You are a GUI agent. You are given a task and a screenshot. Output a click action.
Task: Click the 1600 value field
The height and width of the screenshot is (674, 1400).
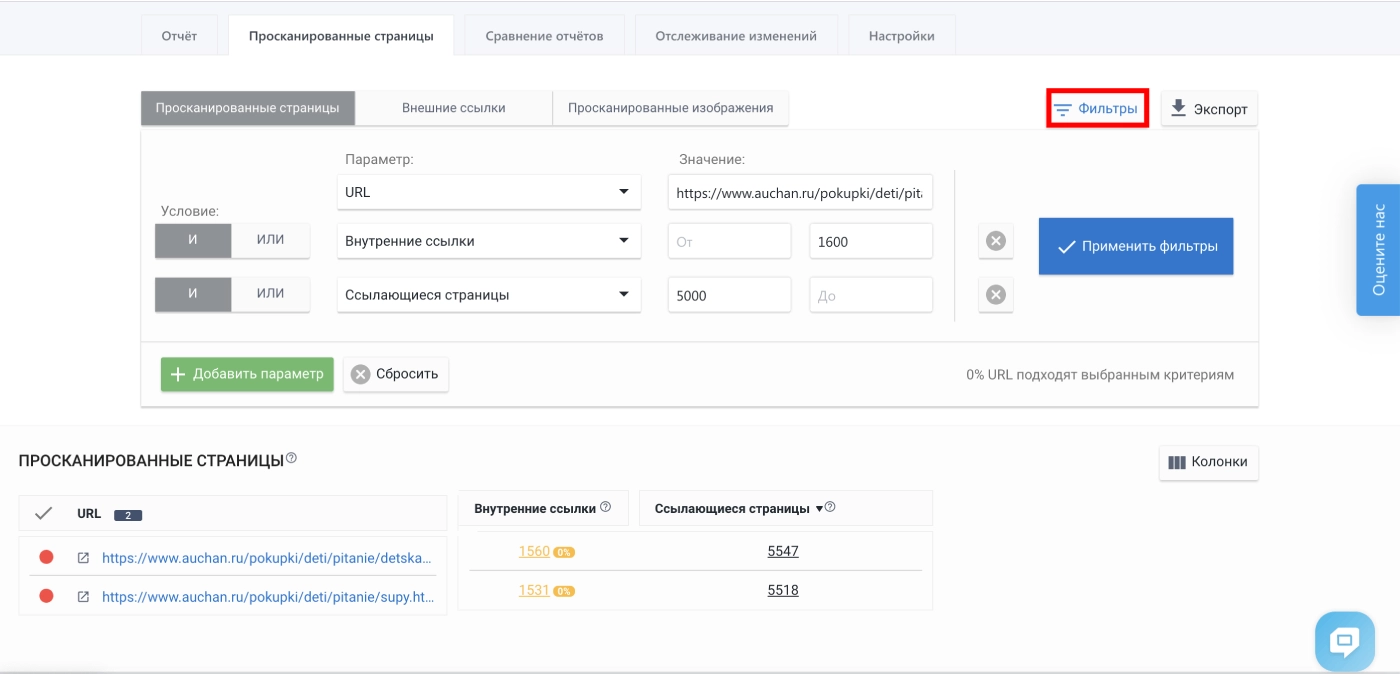pyautogui.click(x=871, y=241)
